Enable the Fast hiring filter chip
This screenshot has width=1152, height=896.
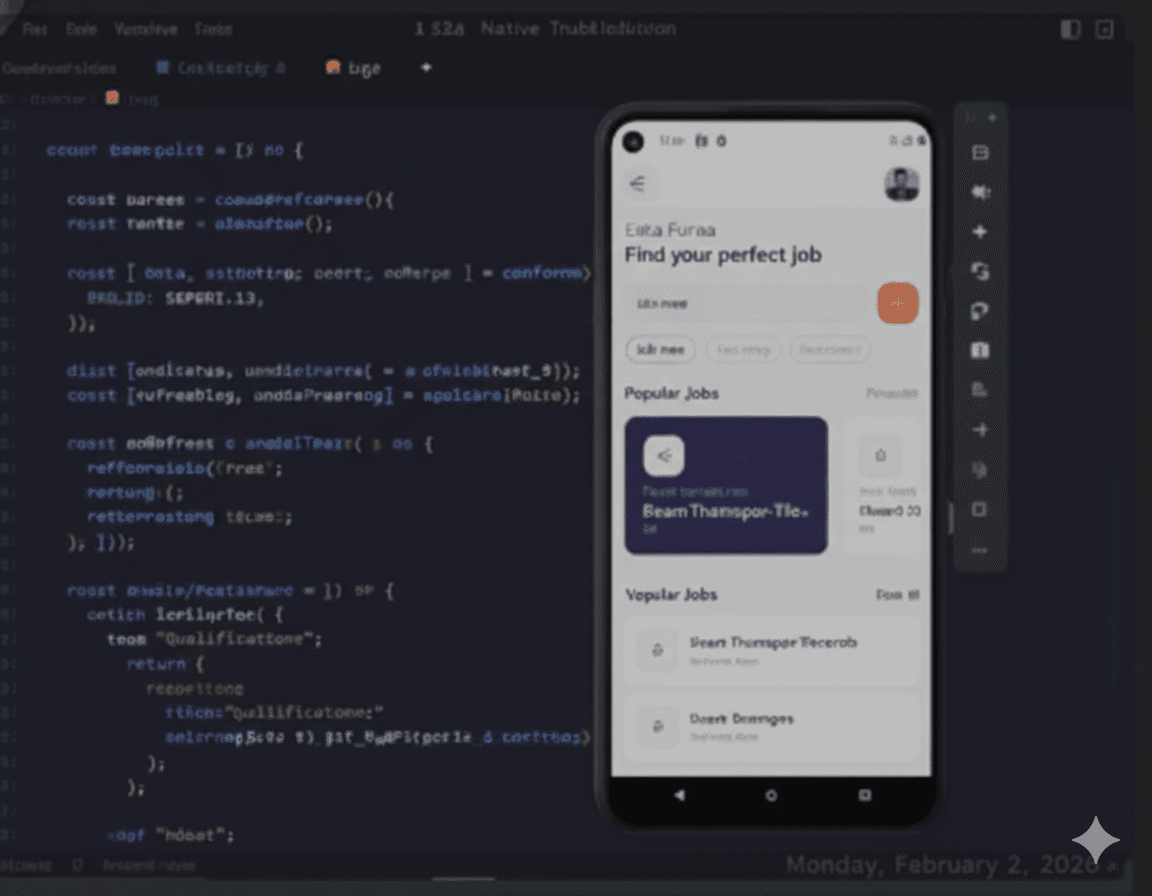(x=742, y=350)
